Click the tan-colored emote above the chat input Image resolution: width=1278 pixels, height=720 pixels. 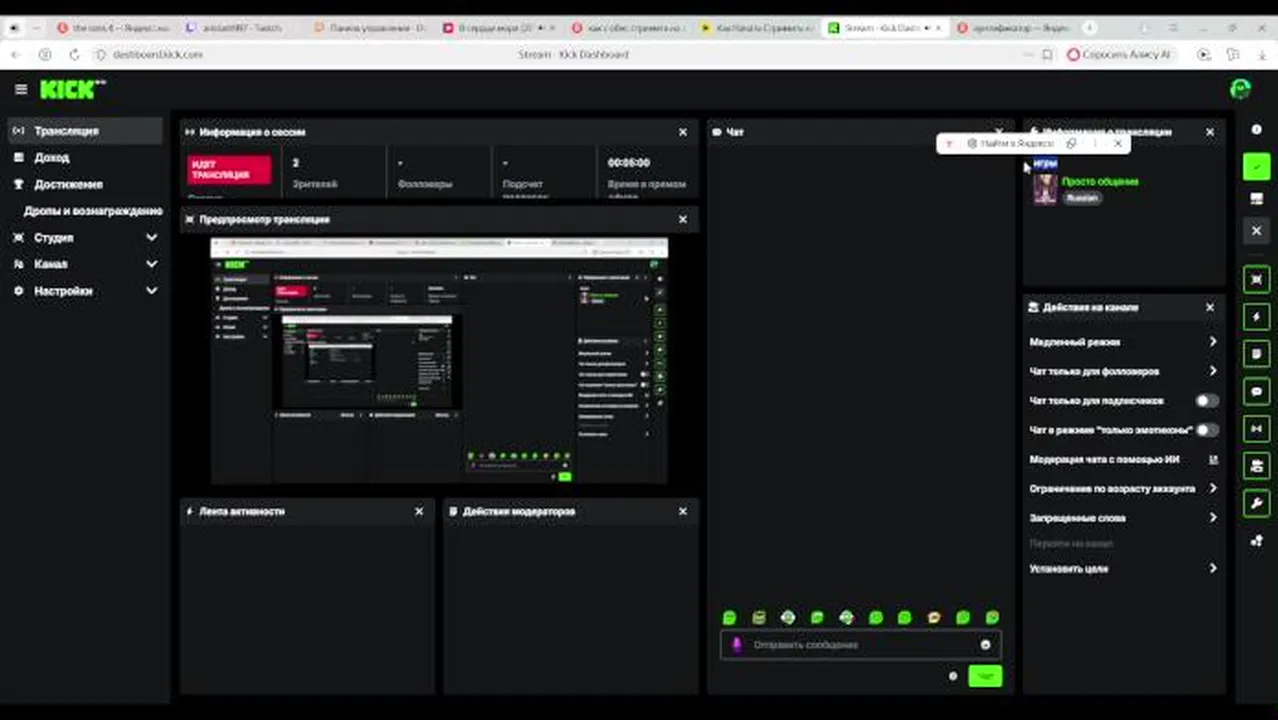934,618
